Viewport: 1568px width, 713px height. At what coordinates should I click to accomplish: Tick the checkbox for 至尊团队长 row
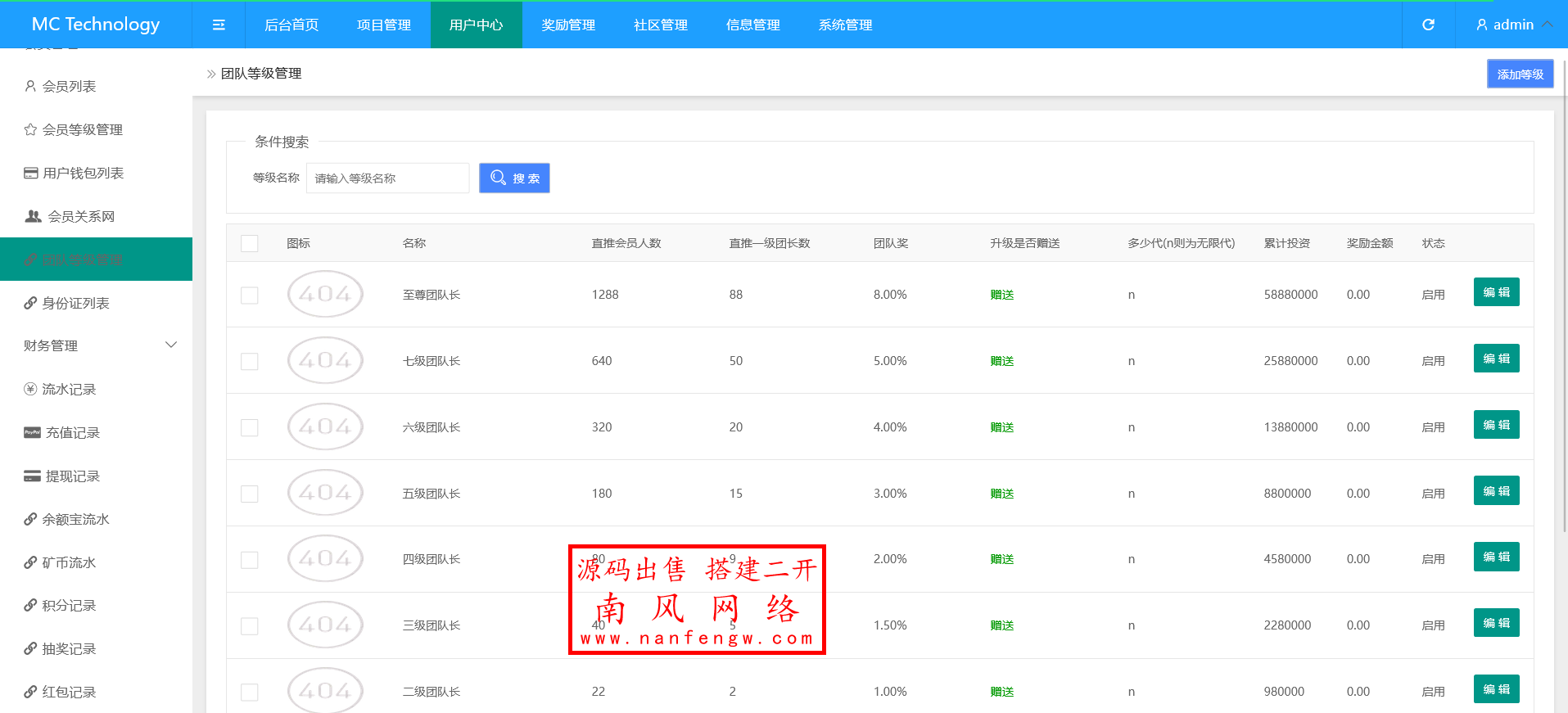point(250,295)
